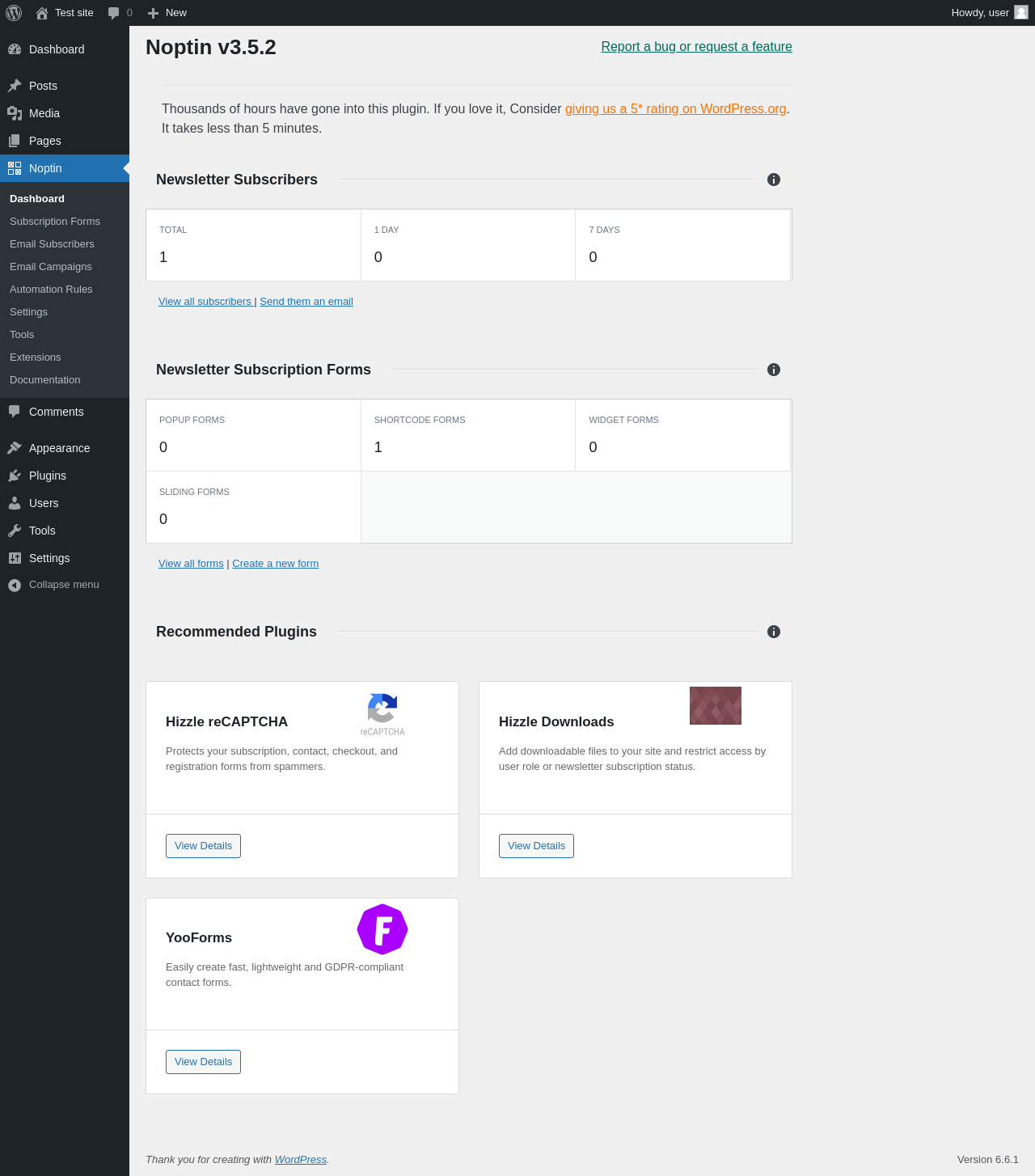This screenshot has height=1176, width=1035.
Task: Click the Users person icon
Action: click(15, 503)
